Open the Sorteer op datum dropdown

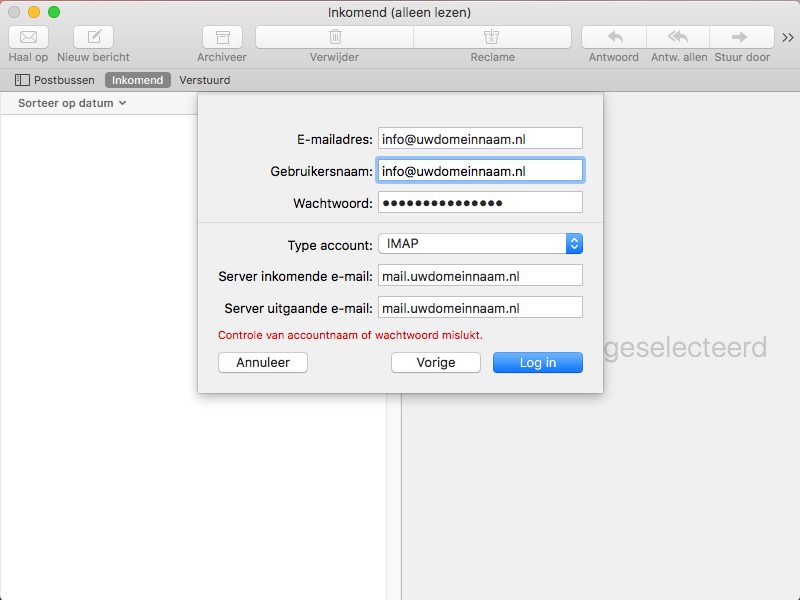pos(72,103)
